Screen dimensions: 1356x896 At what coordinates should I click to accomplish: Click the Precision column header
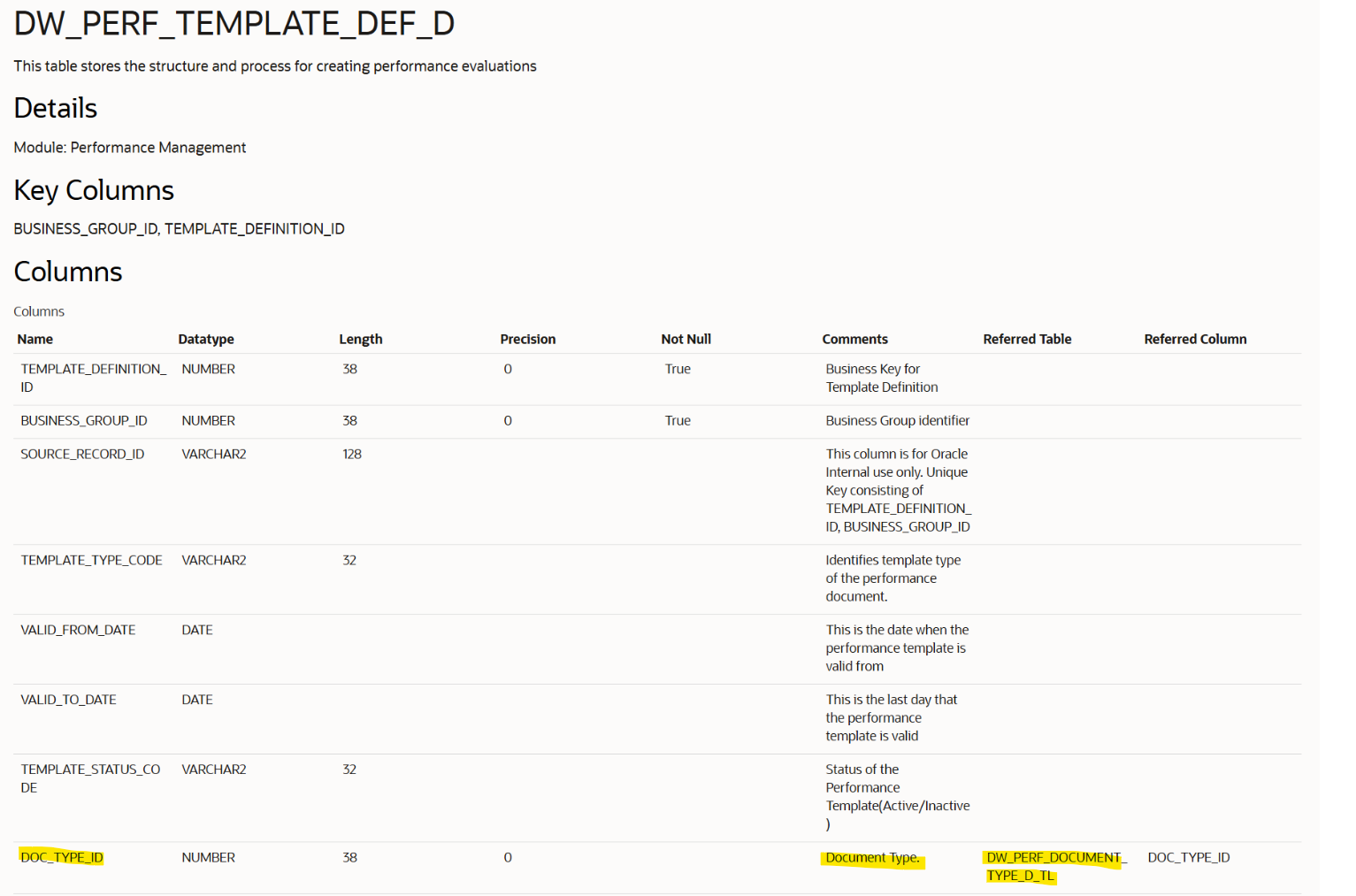pyautogui.click(x=528, y=339)
